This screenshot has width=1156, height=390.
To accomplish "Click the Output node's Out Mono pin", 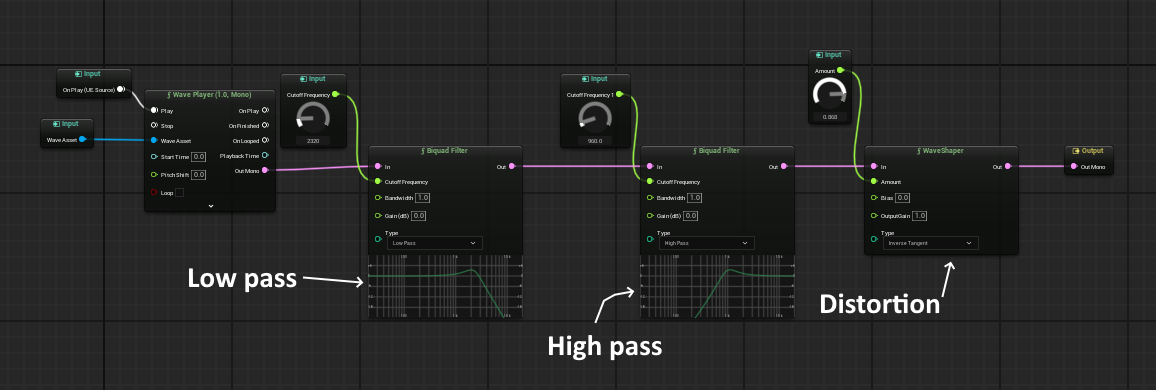I will click(x=1073, y=167).
